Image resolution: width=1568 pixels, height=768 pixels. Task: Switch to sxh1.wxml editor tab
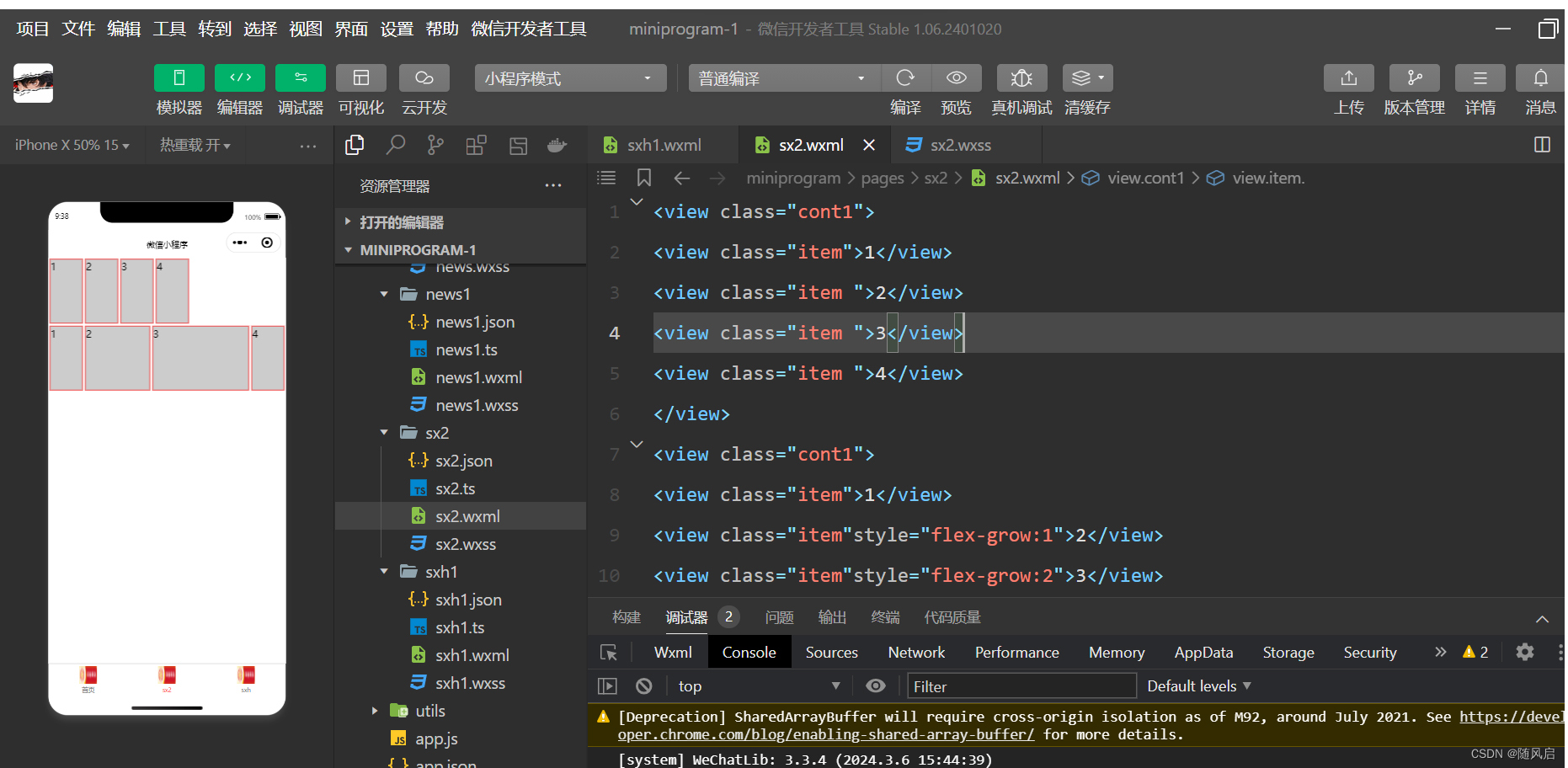tap(663, 145)
